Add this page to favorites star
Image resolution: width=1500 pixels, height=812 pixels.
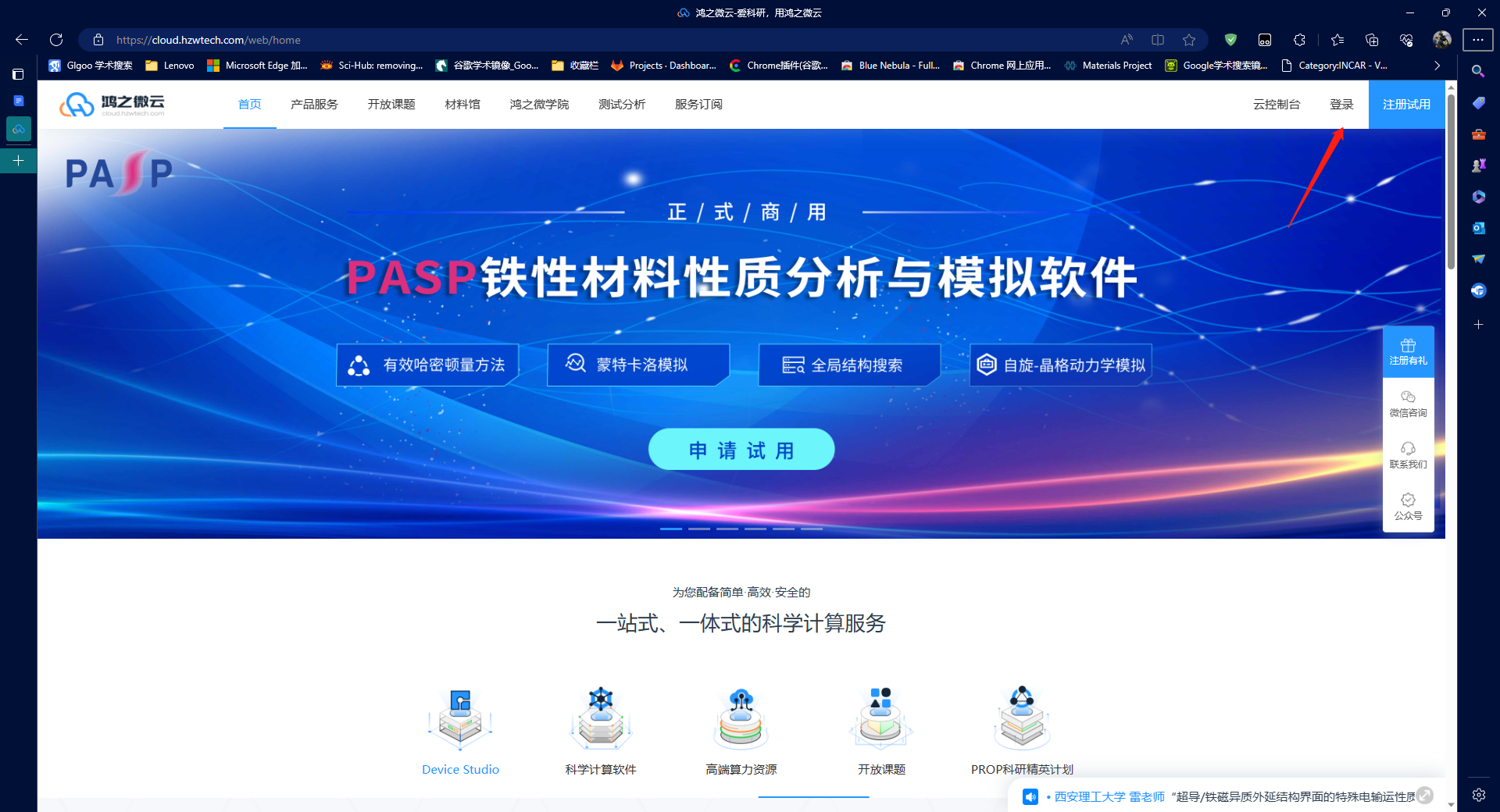pyautogui.click(x=1189, y=40)
